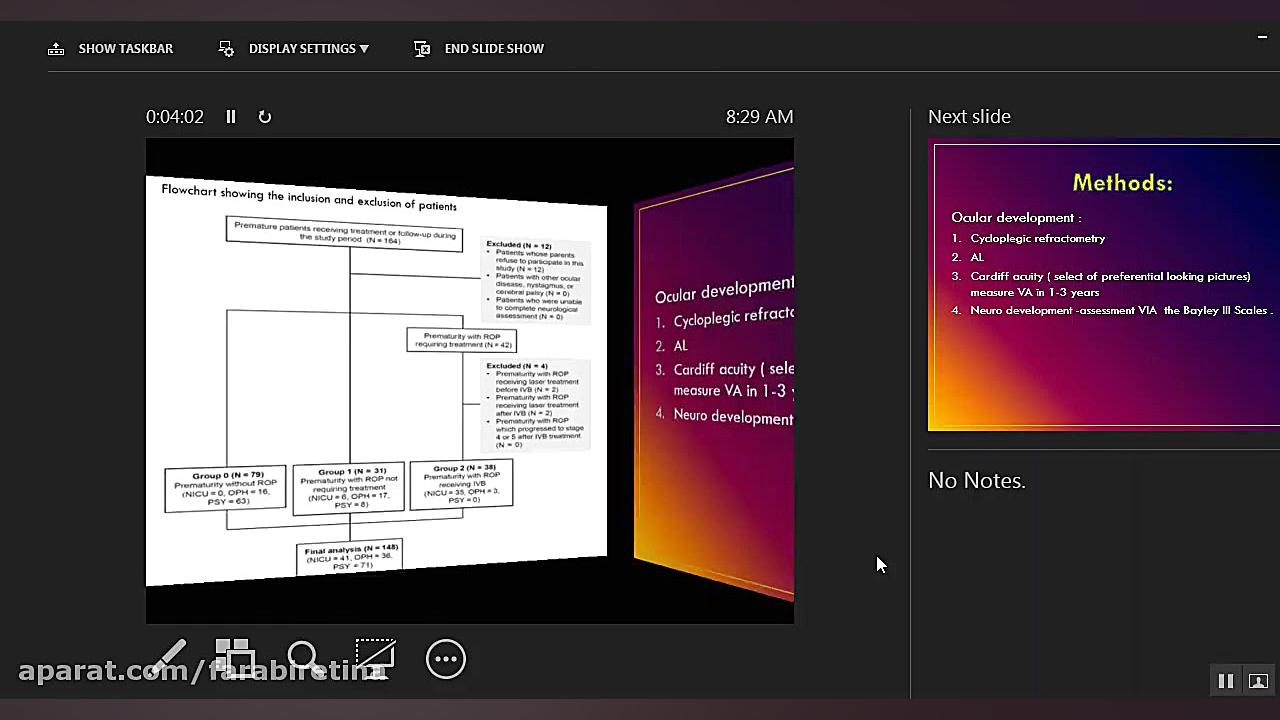Click the "Group 0 (N = 79)" box

pos(225,489)
